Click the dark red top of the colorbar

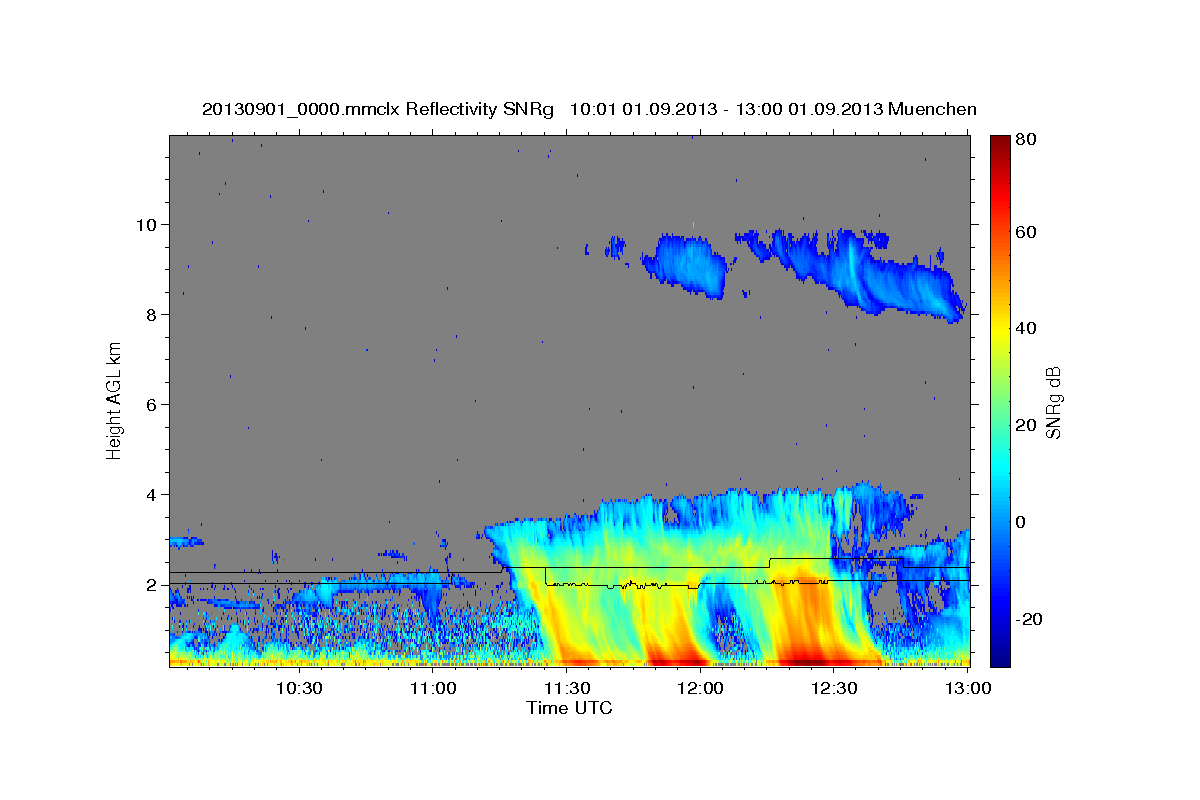point(999,142)
